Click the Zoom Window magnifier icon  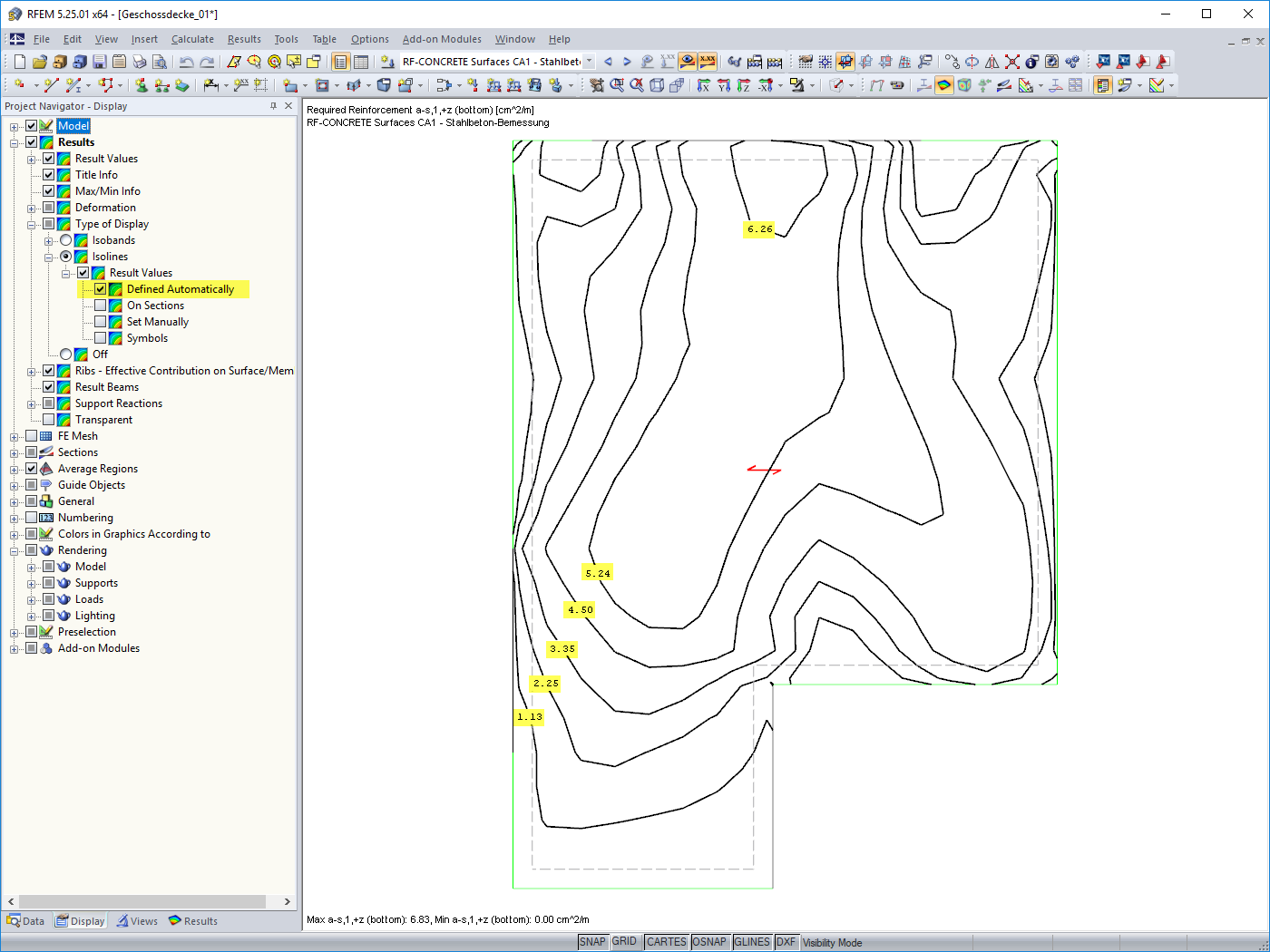(x=617, y=85)
